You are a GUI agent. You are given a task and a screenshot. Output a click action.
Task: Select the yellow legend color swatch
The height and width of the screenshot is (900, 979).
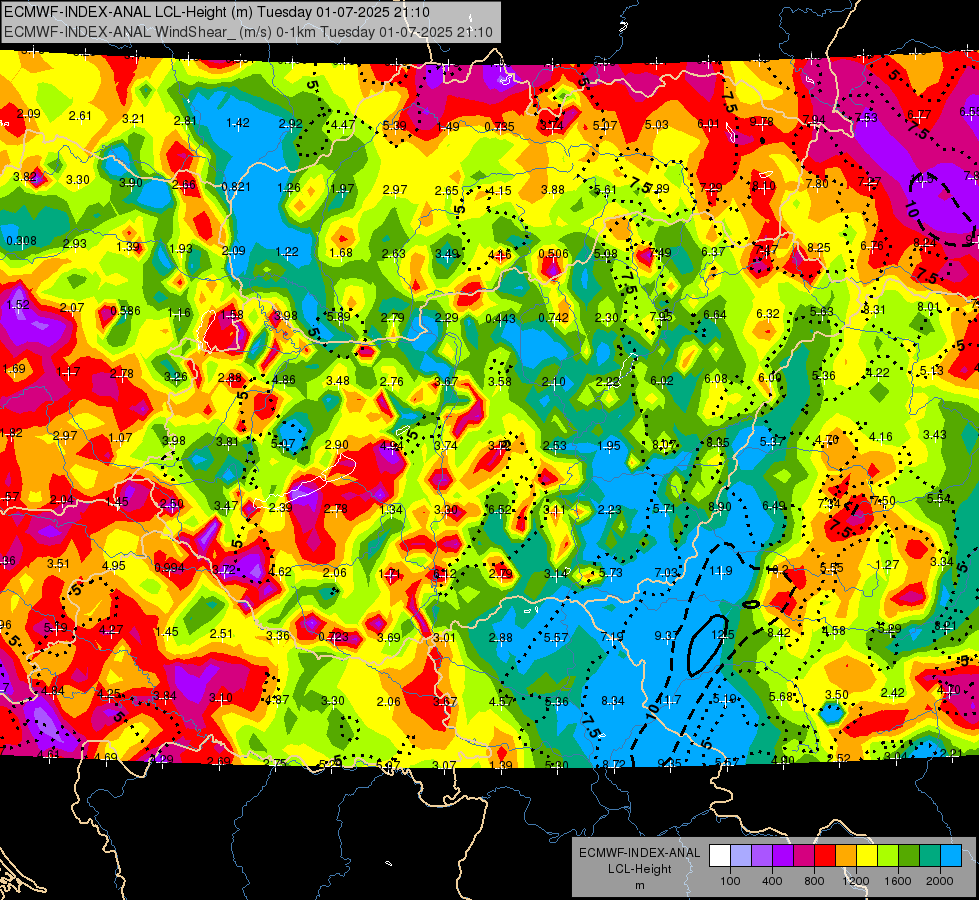click(x=867, y=856)
